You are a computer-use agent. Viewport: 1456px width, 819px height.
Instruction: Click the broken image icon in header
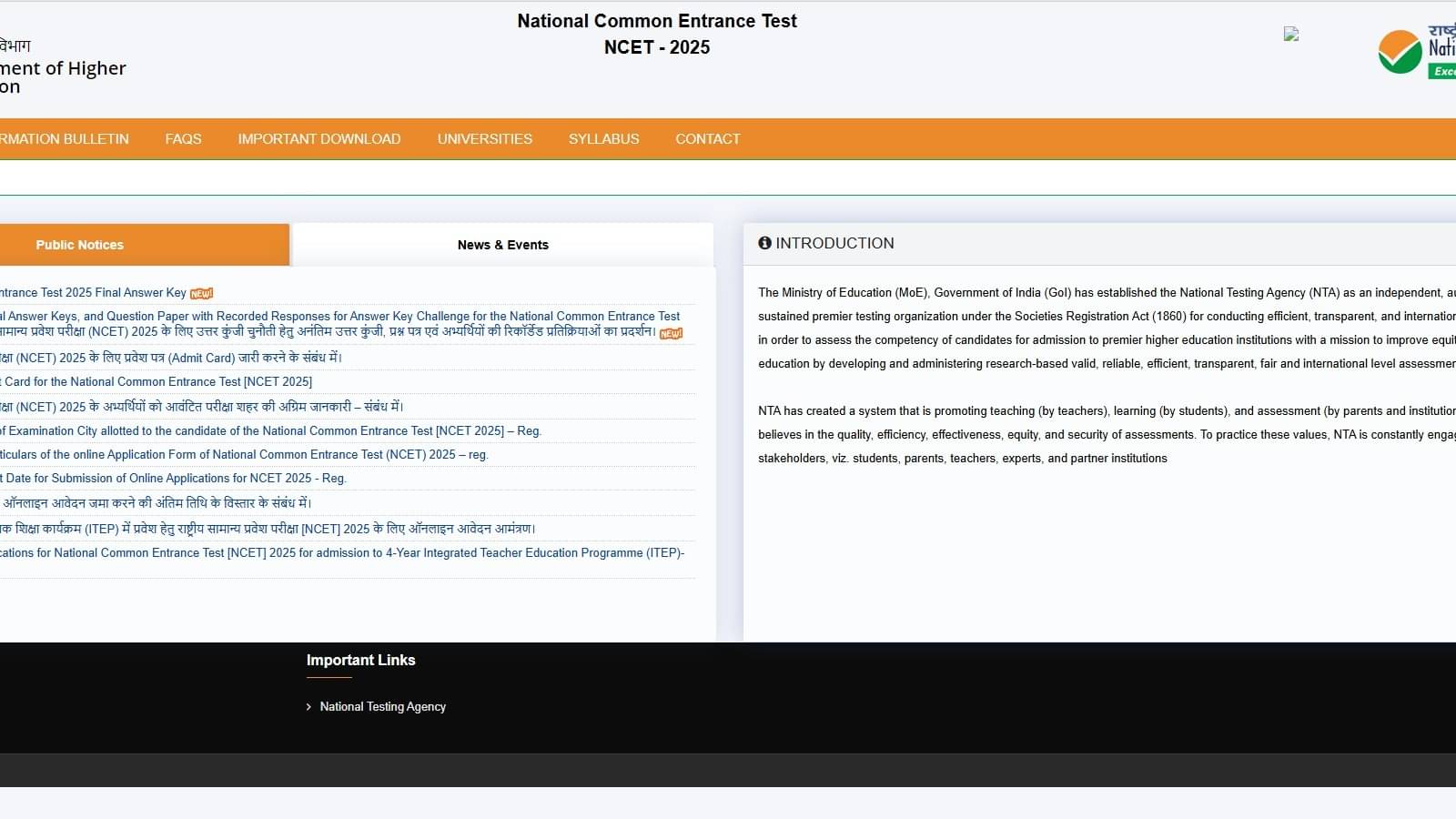(1291, 34)
